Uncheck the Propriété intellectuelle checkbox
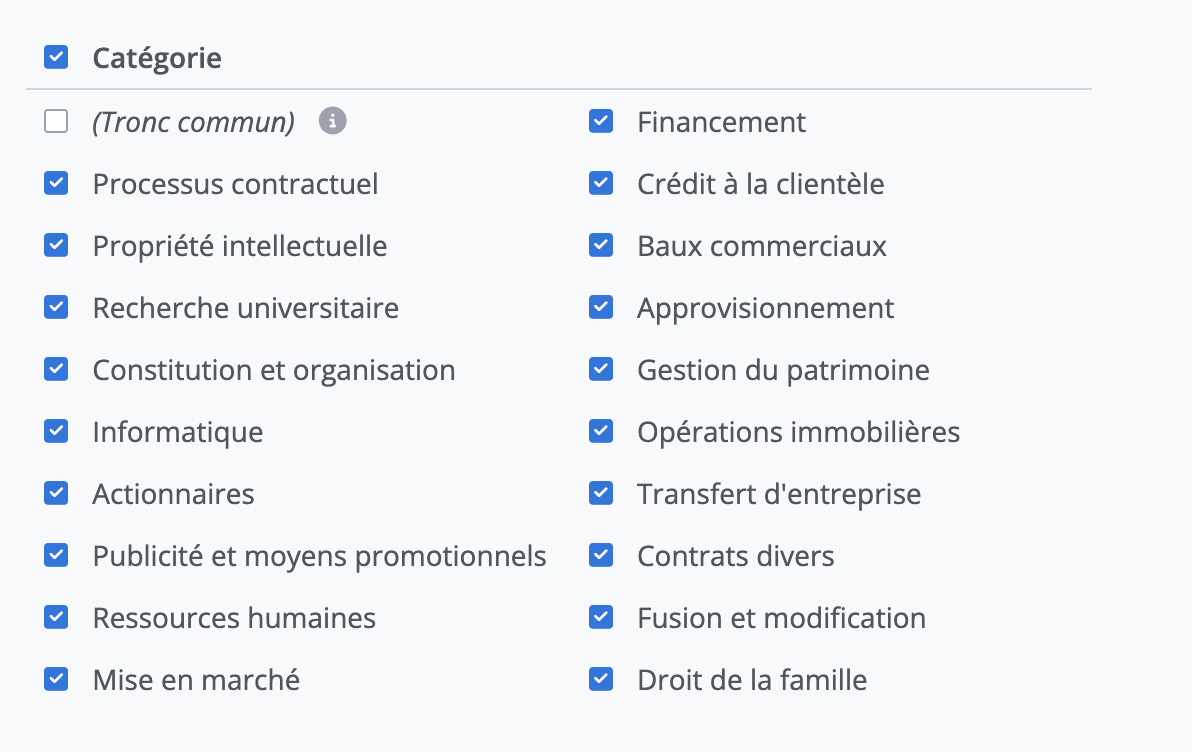This screenshot has width=1192, height=752. click(56, 246)
